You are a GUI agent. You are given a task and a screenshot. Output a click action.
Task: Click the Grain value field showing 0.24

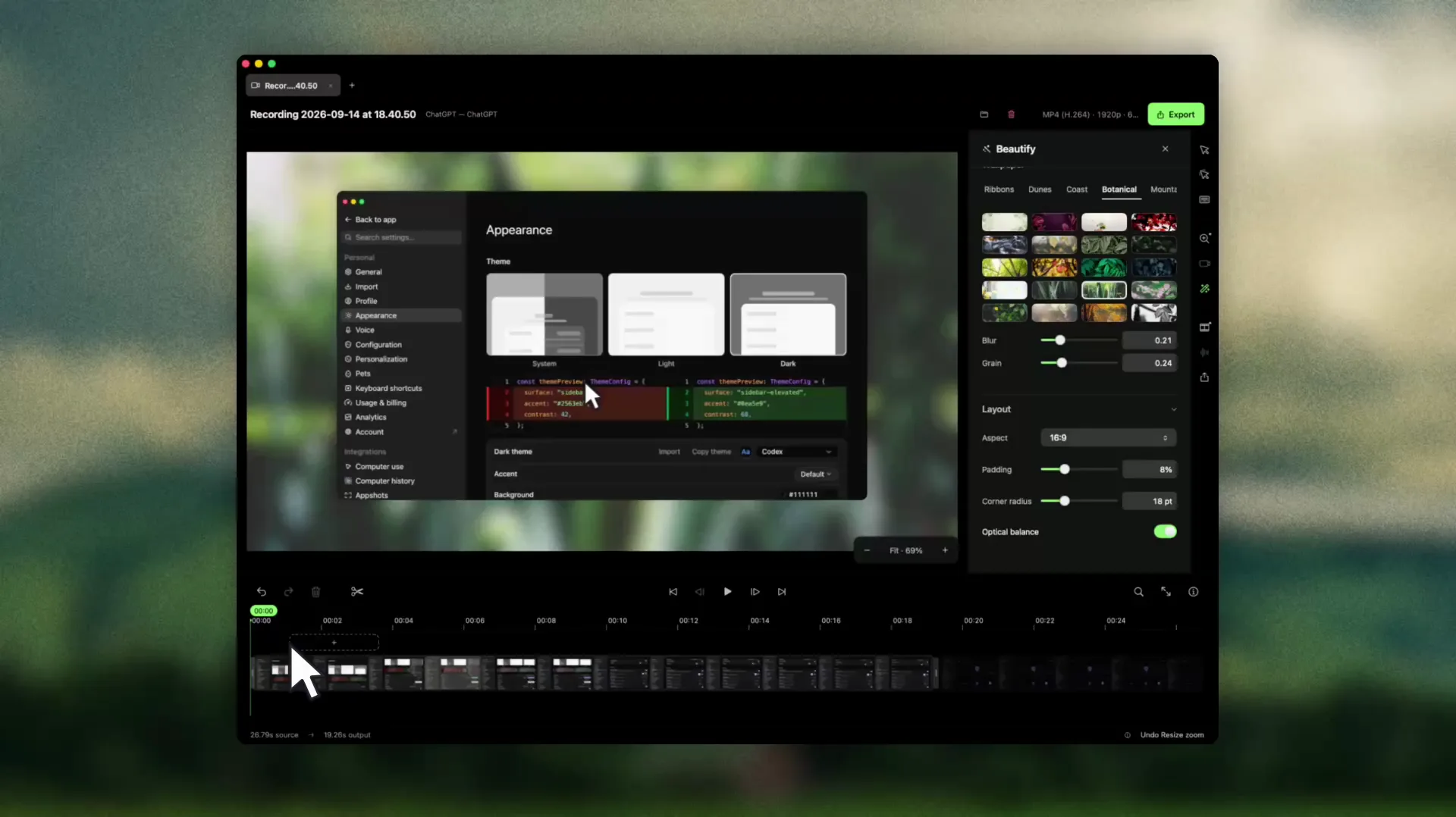coord(1150,363)
